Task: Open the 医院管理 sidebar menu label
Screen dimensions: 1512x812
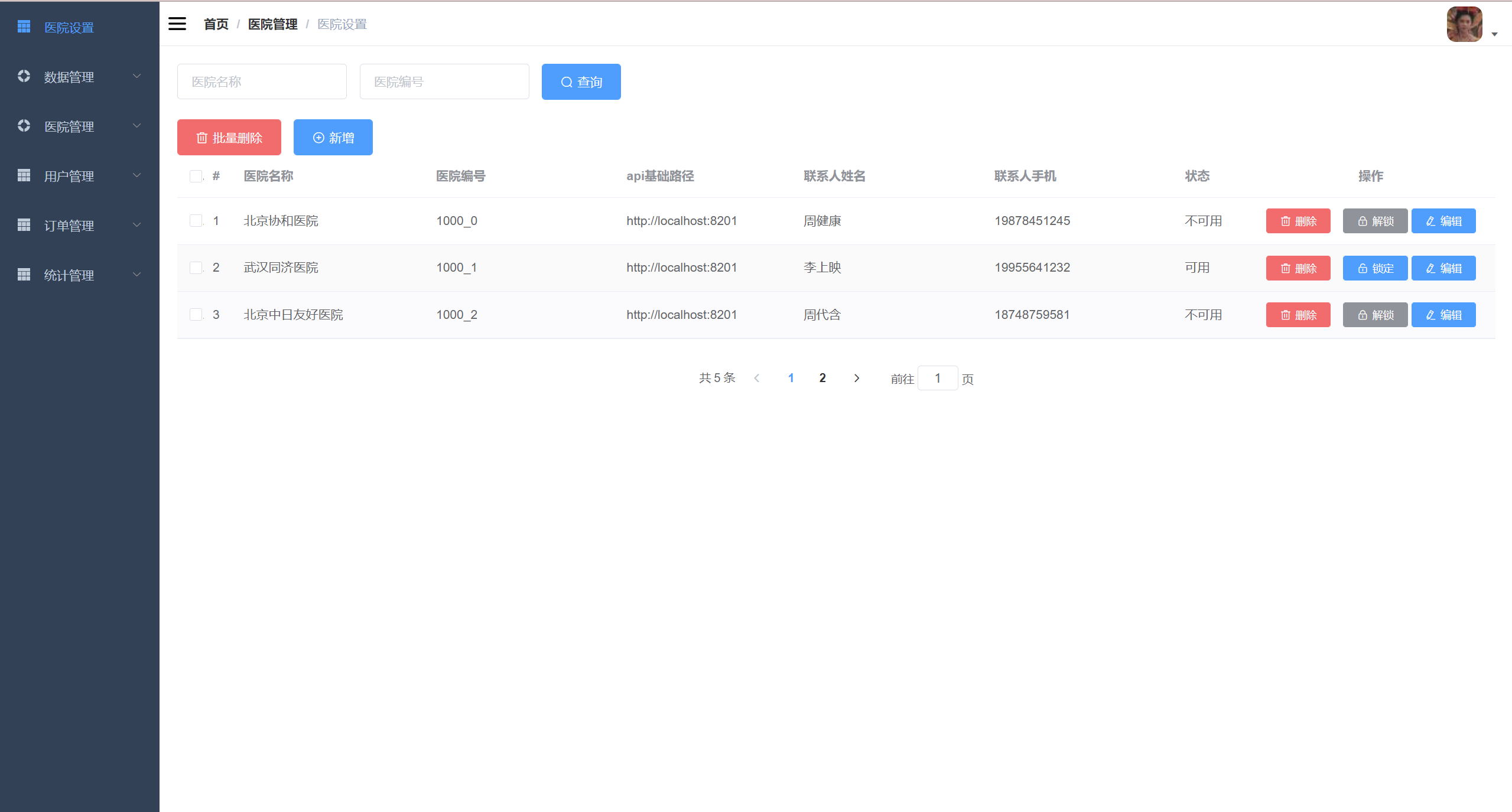Action: point(69,127)
